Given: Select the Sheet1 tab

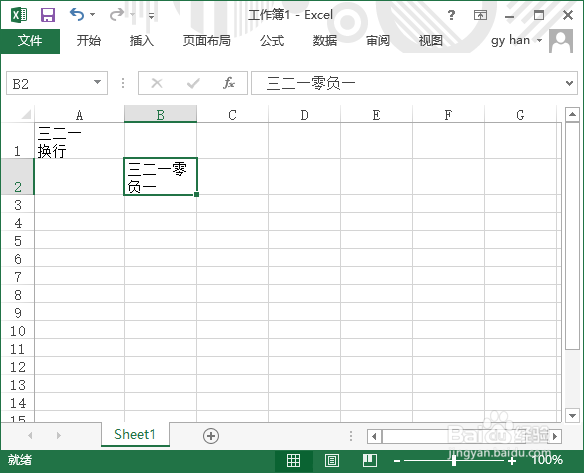Looking at the screenshot, I should tap(135, 434).
